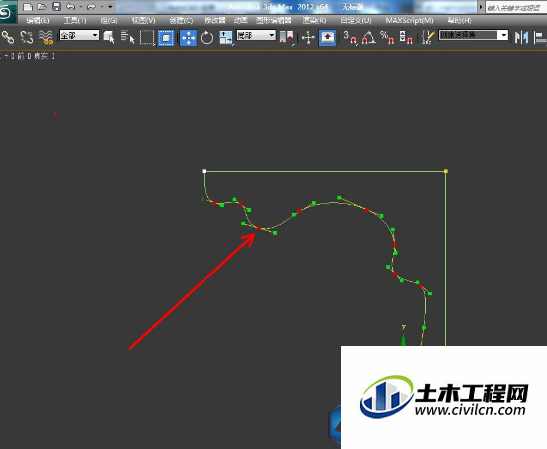Click the Align tool icon

[540, 38]
